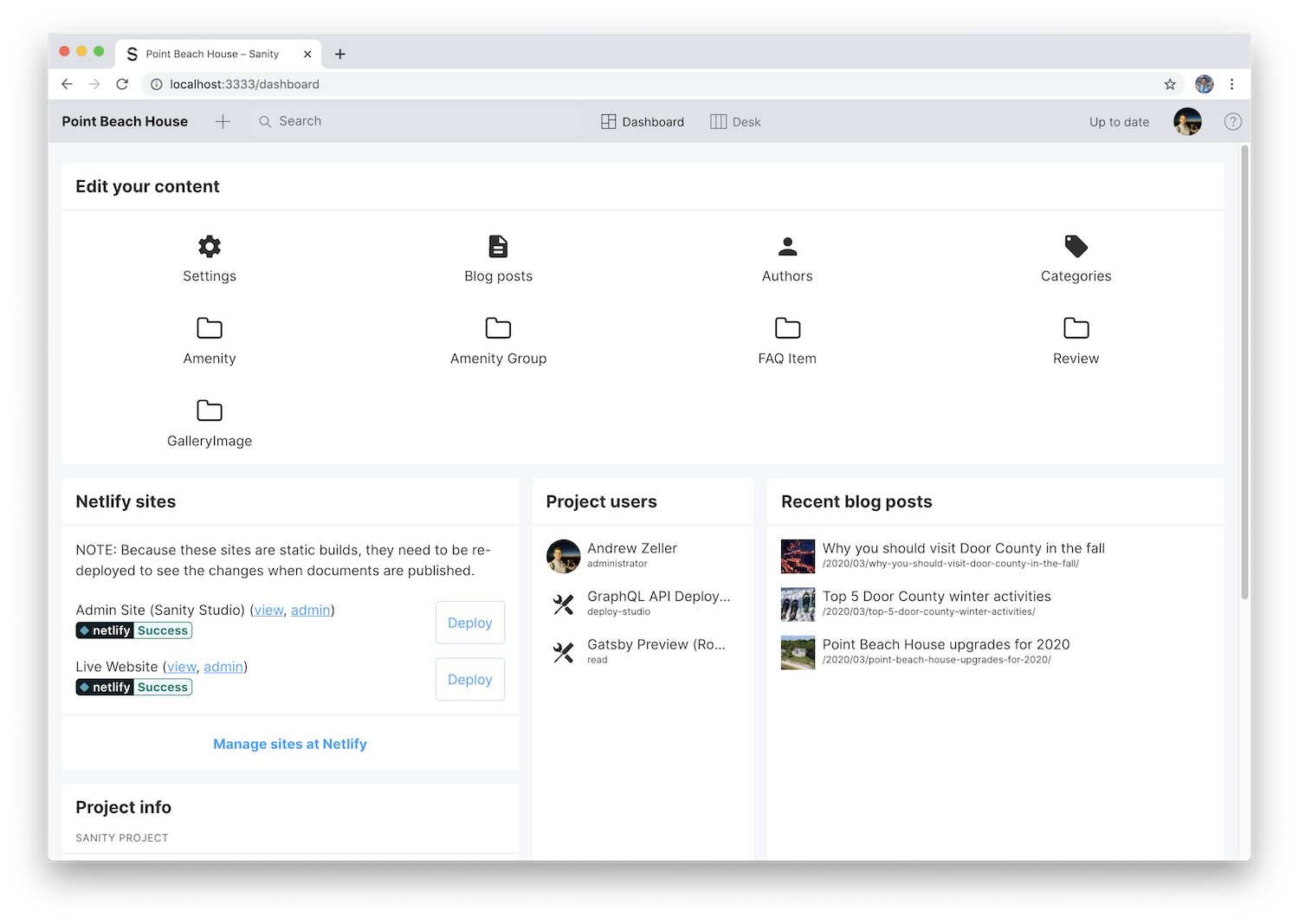Select the Authors person icon
Viewport: 1299px width, 924px height.
(x=787, y=246)
